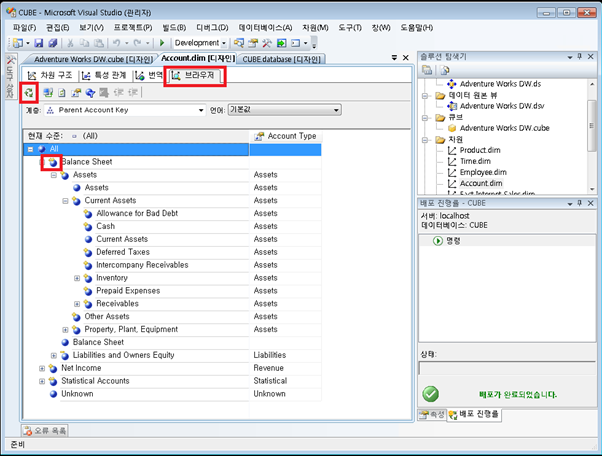
Task: Collapse the Assets parent node
Action: tap(54, 175)
